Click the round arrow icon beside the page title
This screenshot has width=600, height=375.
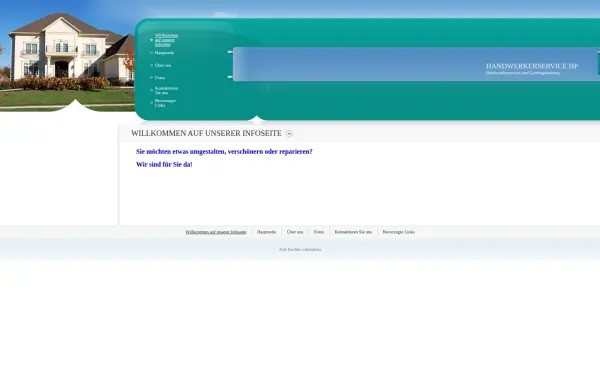(289, 134)
